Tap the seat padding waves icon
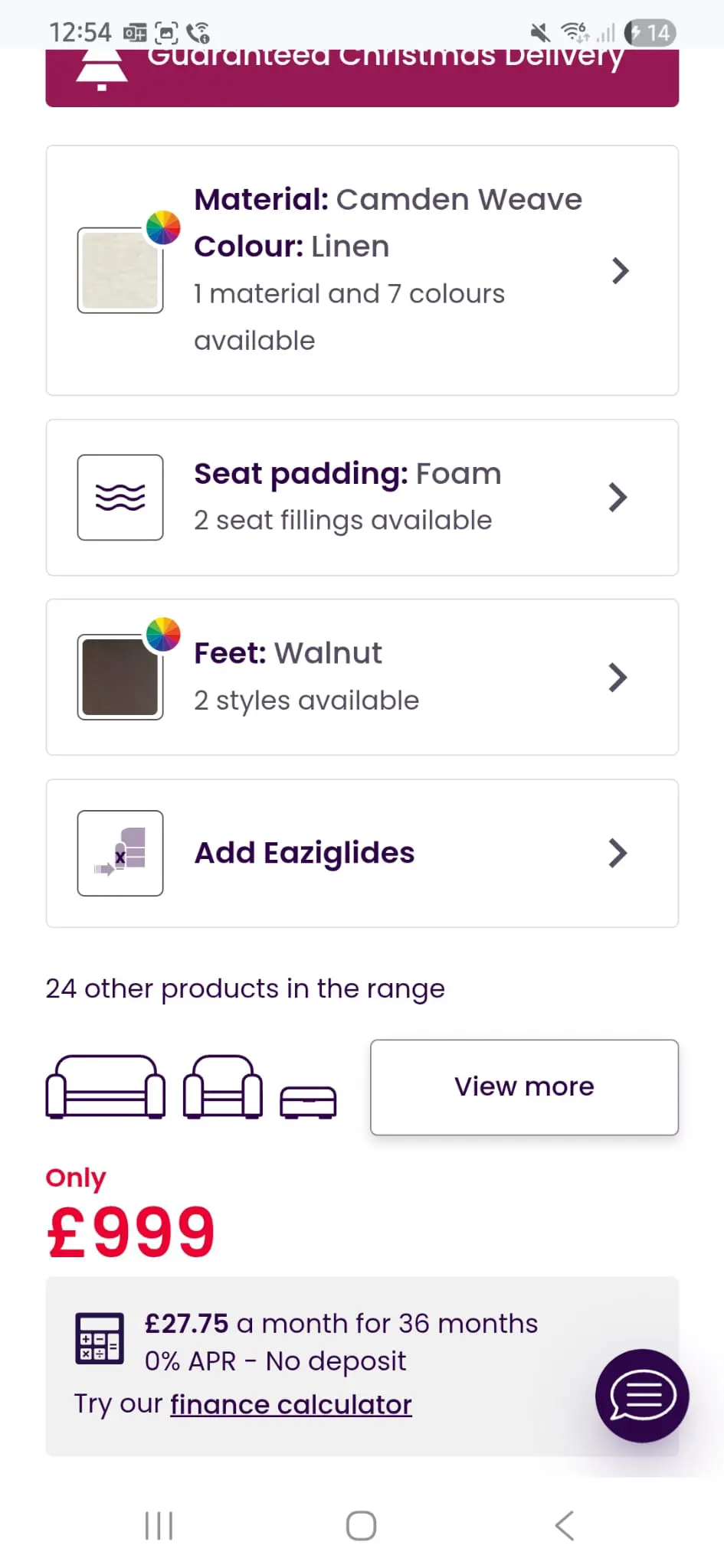The image size is (724, 1568). point(120,498)
